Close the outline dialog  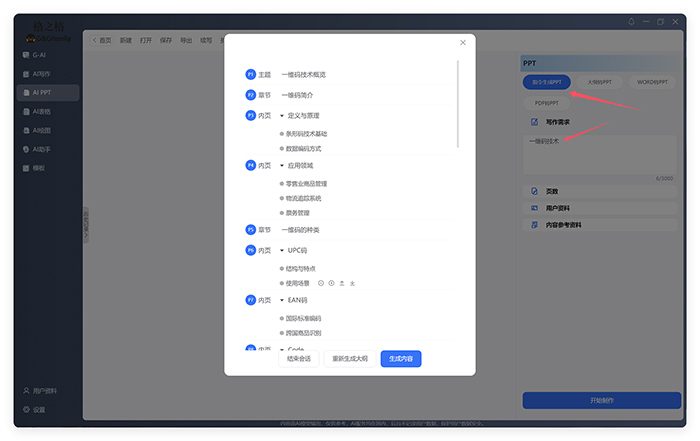[x=462, y=43]
